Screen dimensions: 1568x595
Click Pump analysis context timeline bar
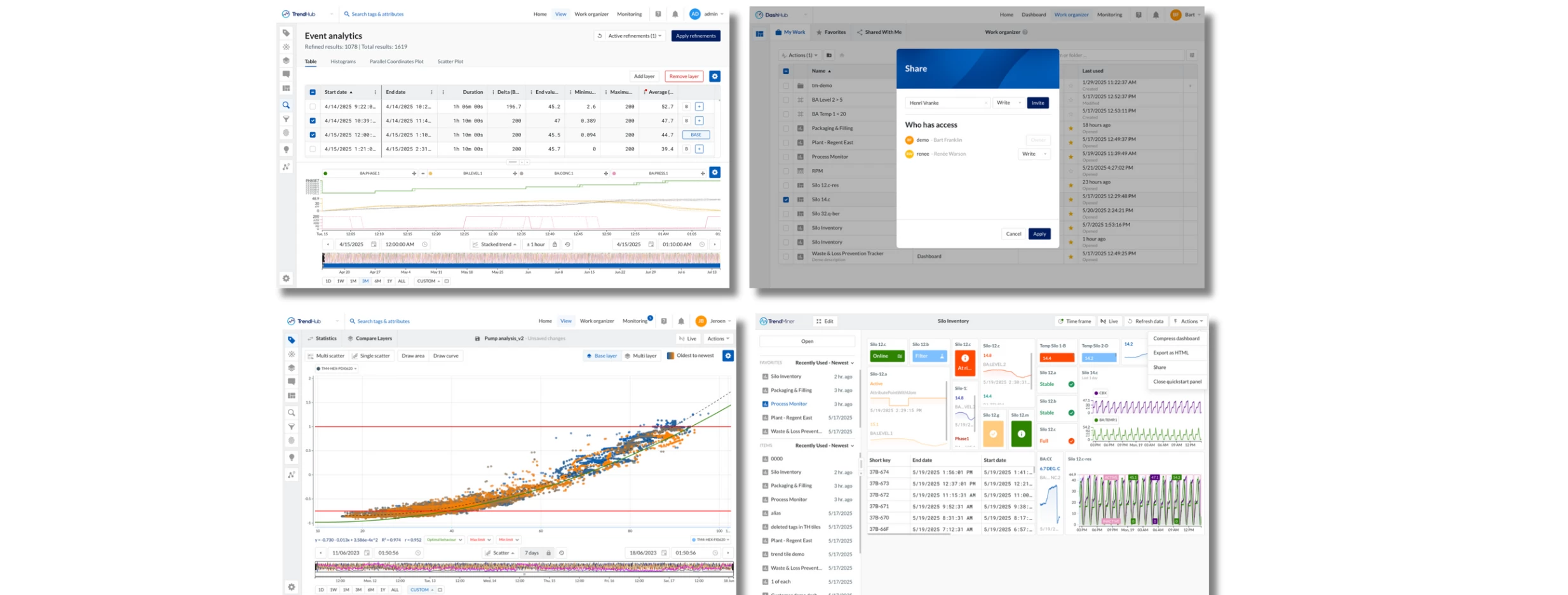(524, 568)
